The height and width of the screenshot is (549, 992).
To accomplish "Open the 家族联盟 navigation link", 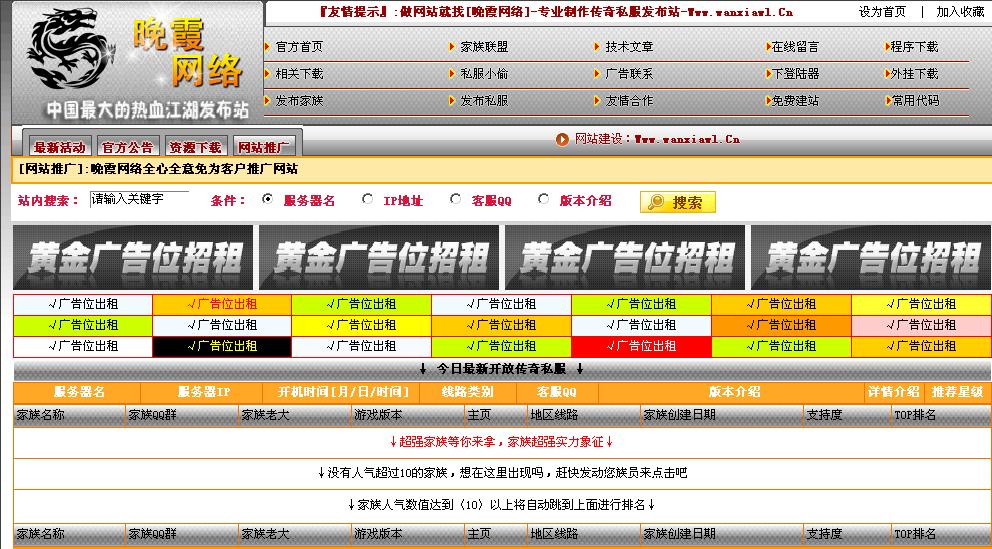I will click(484, 47).
